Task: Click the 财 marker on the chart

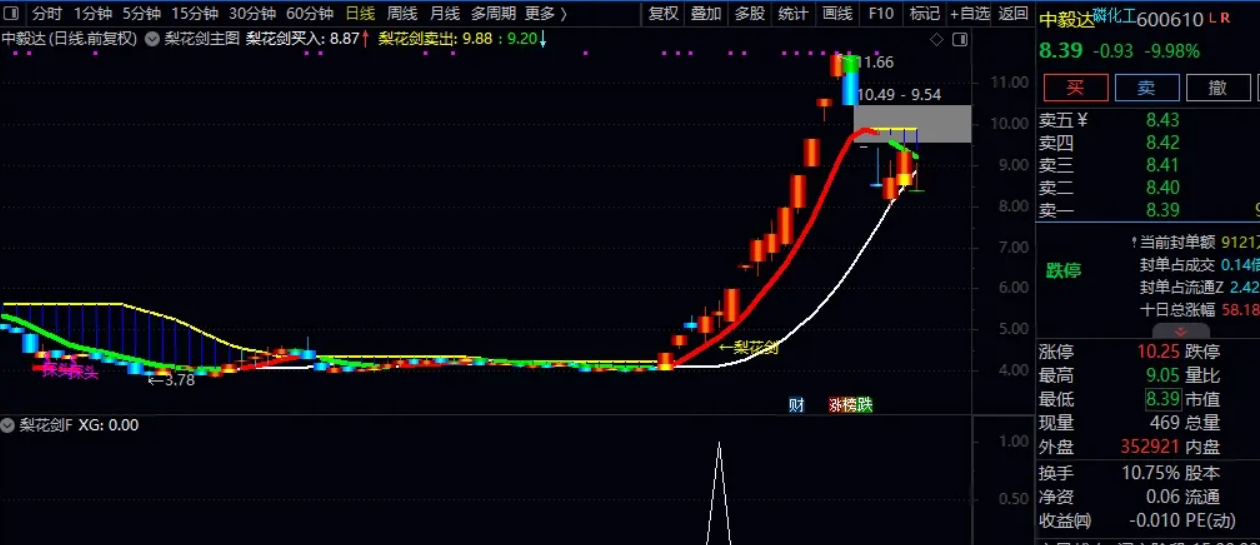Action: point(796,405)
